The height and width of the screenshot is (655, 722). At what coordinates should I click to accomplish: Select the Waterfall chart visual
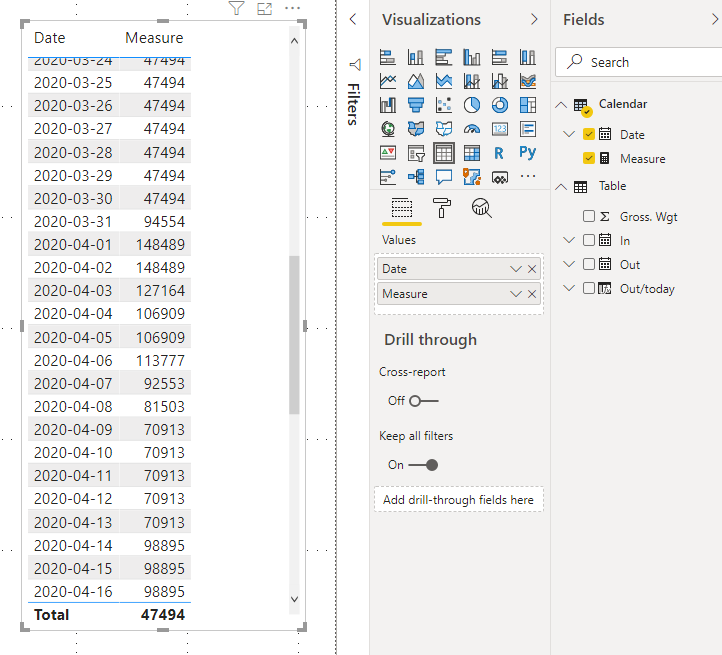pyautogui.click(x=388, y=105)
